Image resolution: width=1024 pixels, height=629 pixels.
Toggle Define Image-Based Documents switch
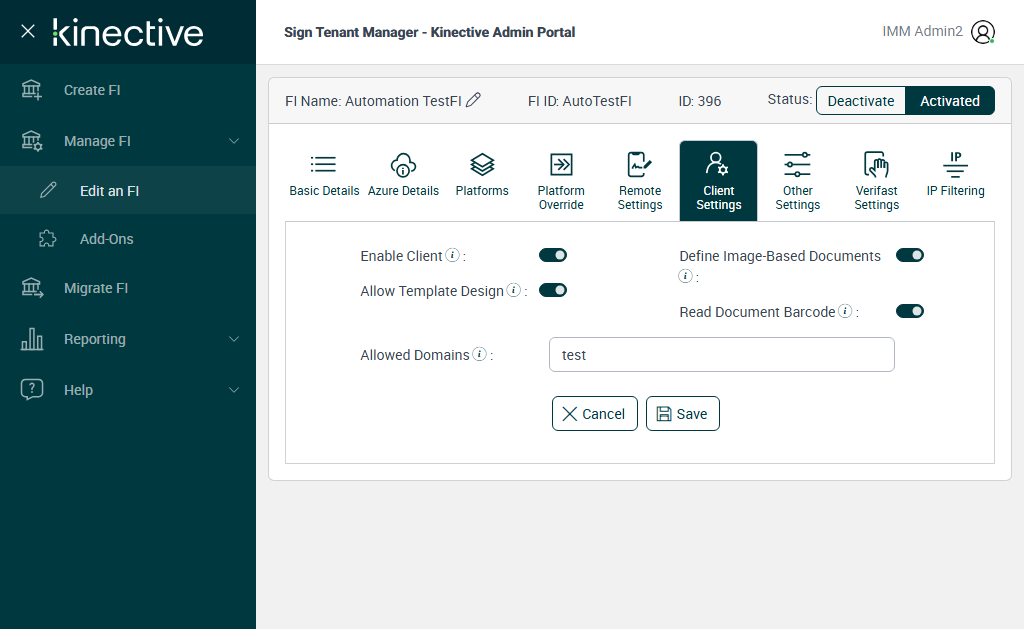pyautogui.click(x=910, y=255)
